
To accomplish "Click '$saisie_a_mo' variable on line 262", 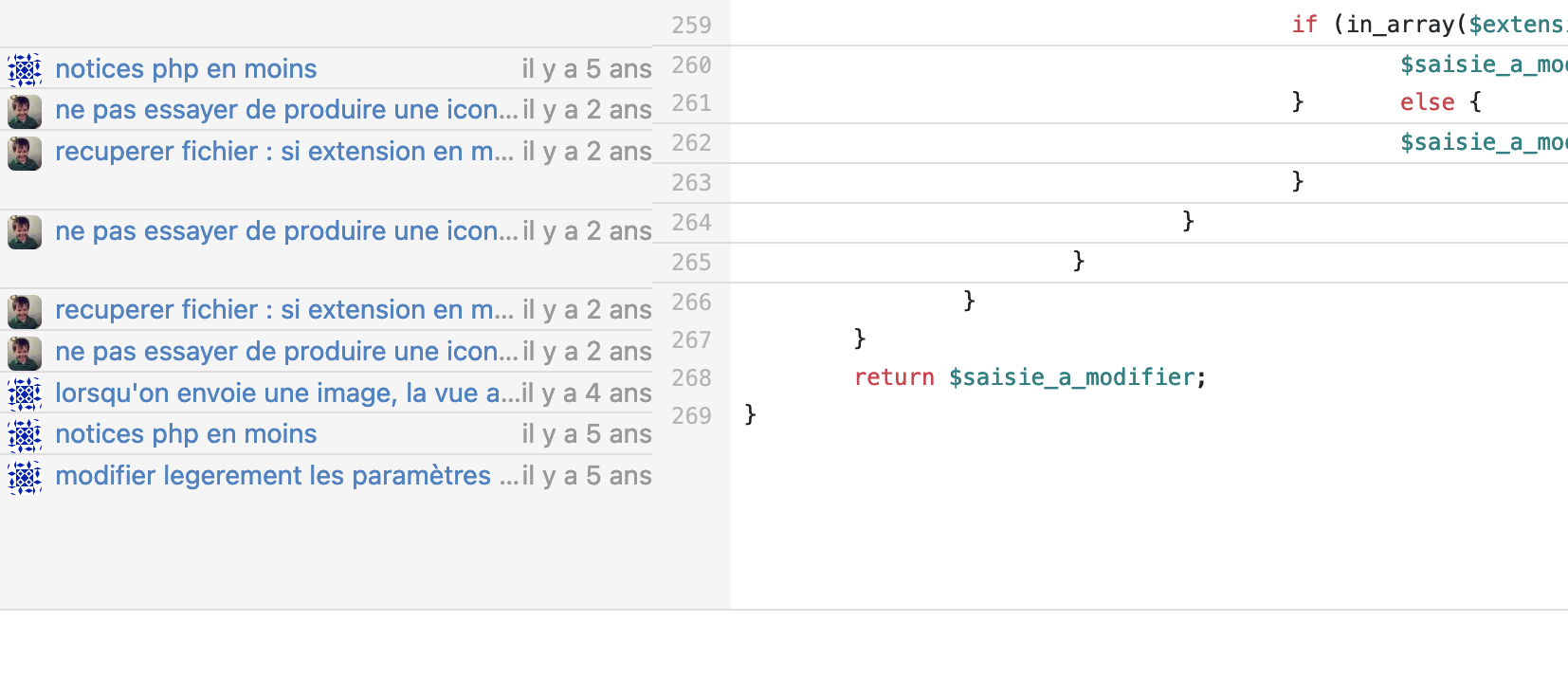I will click(1484, 142).
